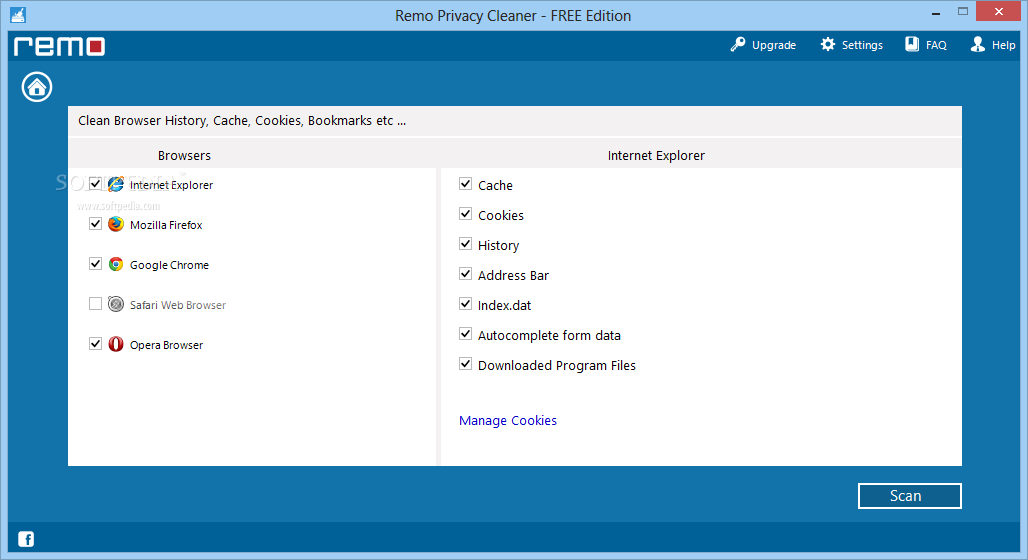Screen dimensions: 1028x560
Task: Maximize the Remo Privacy Cleaner window
Action: tap(962, 11)
